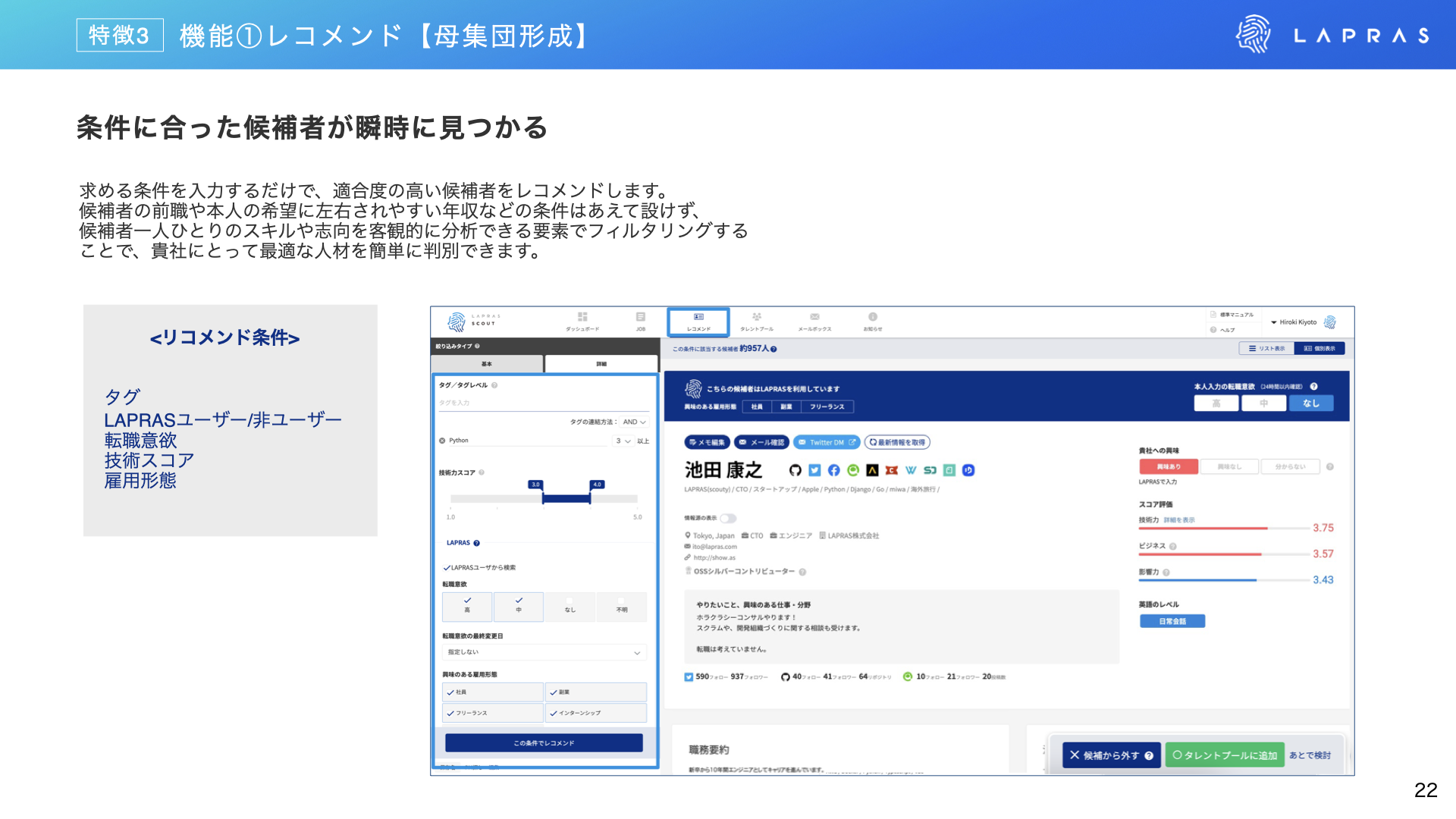Image resolution: width=1456 pixels, height=819 pixels.
Task: Open the ヘルプ link
Action: 1223,330
